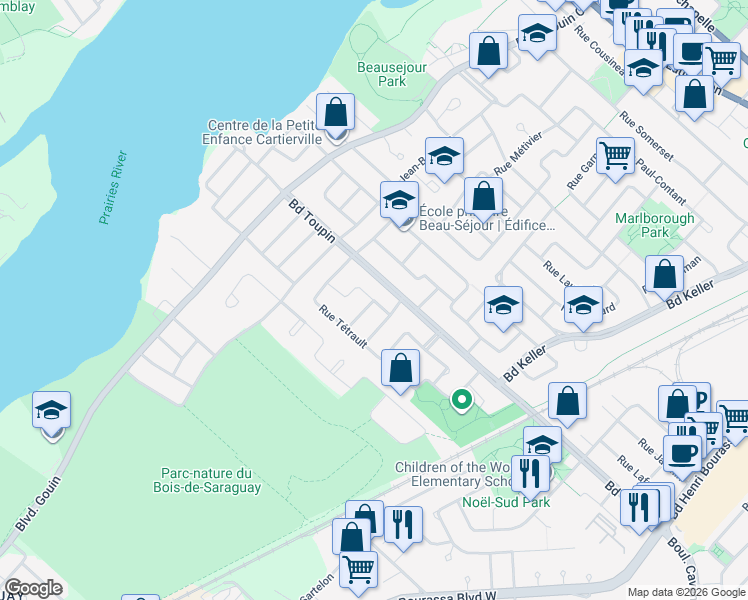This screenshot has width=748, height=600.
Task: Click Centre de la Petite Enfance Cartierville label
Action: pyautogui.click(x=262, y=132)
